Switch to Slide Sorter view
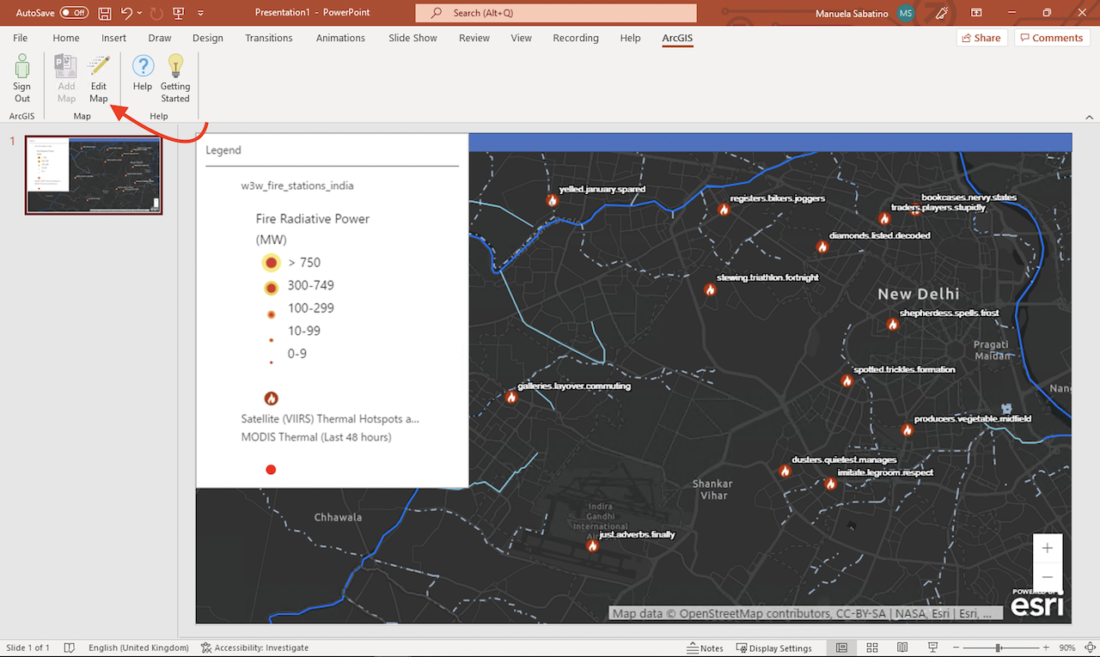This screenshot has width=1100, height=657. tap(872, 648)
